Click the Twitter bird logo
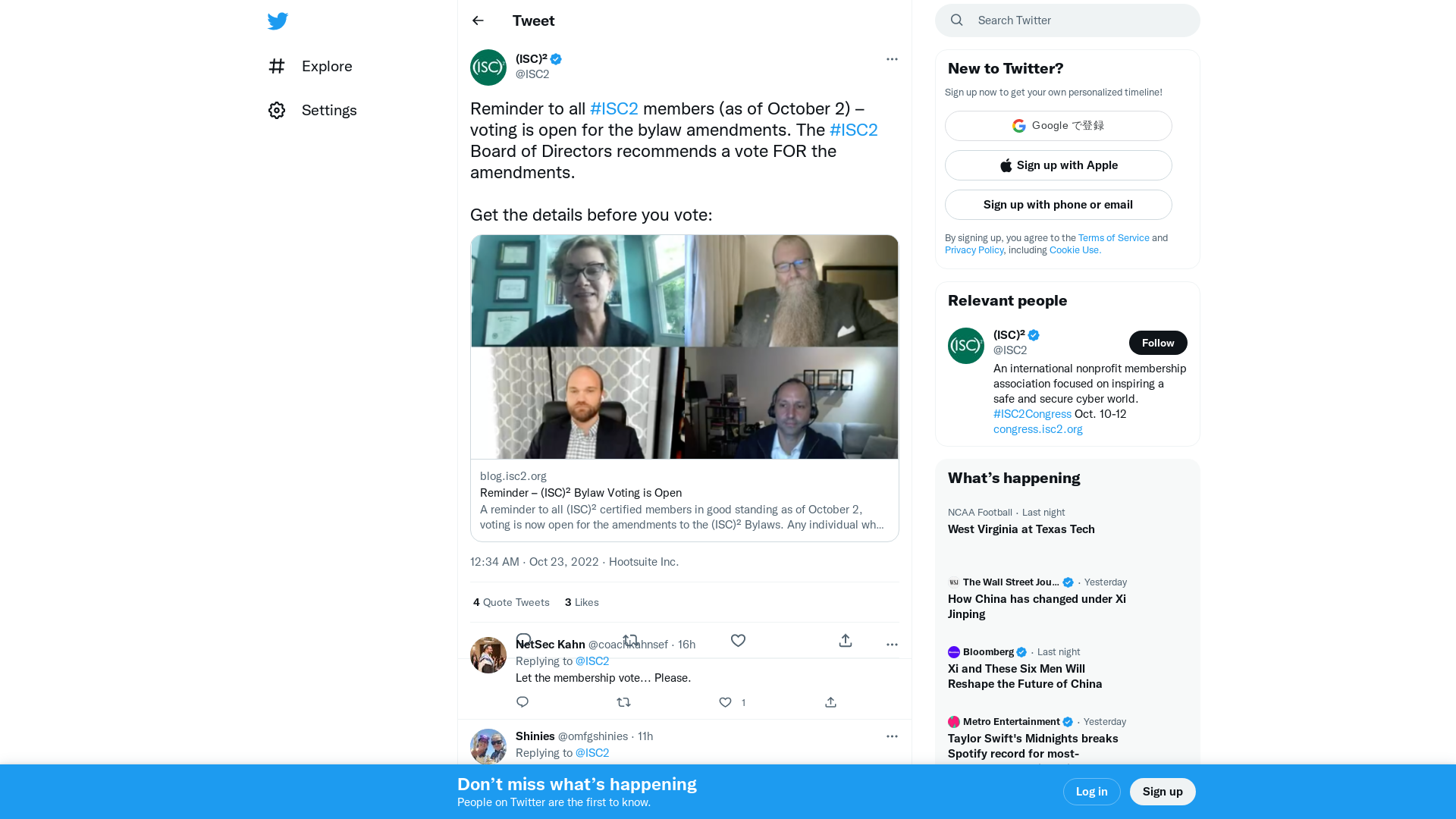Image resolution: width=1456 pixels, height=819 pixels. pos(278,20)
